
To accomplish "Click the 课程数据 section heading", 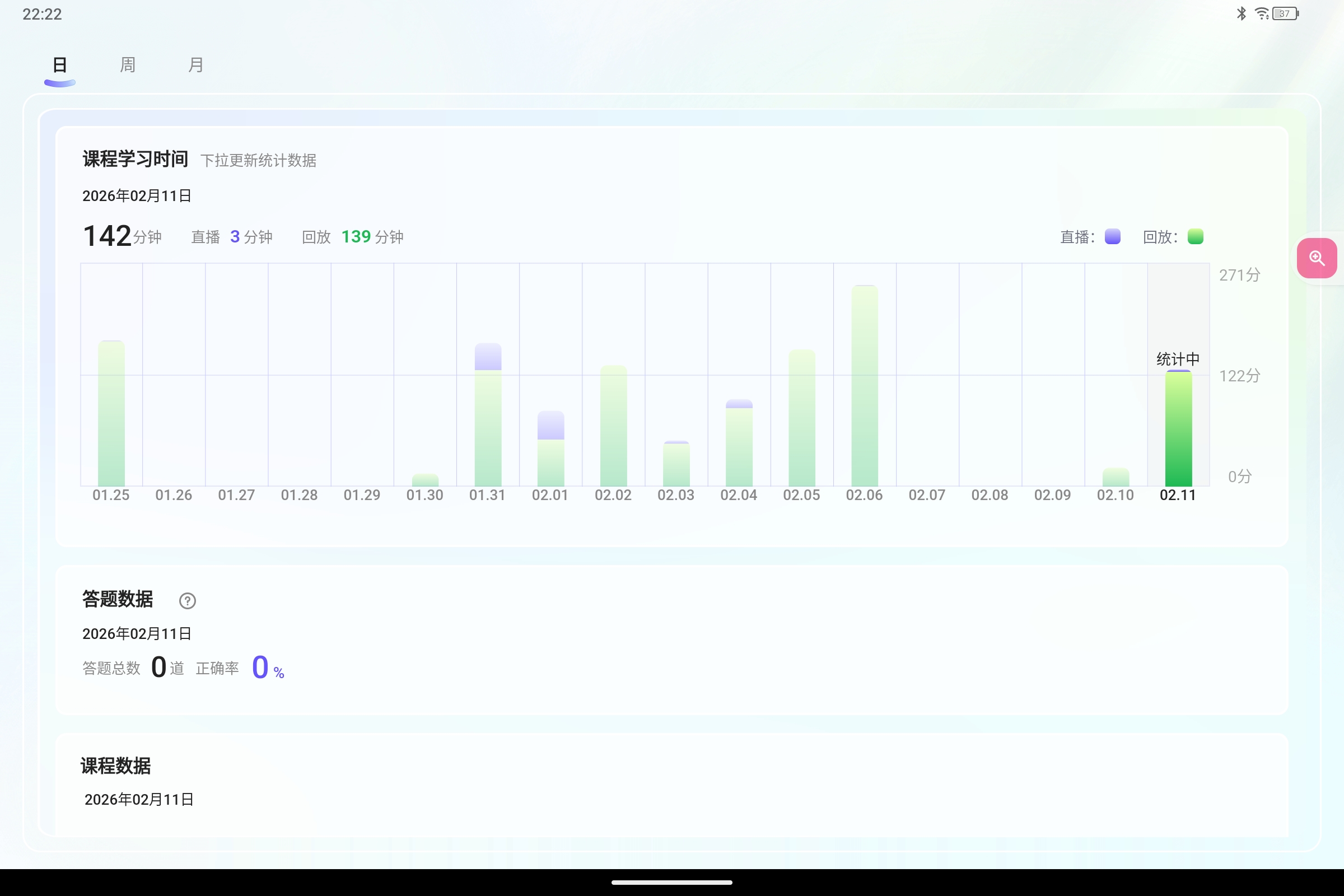I will coord(115,766).
